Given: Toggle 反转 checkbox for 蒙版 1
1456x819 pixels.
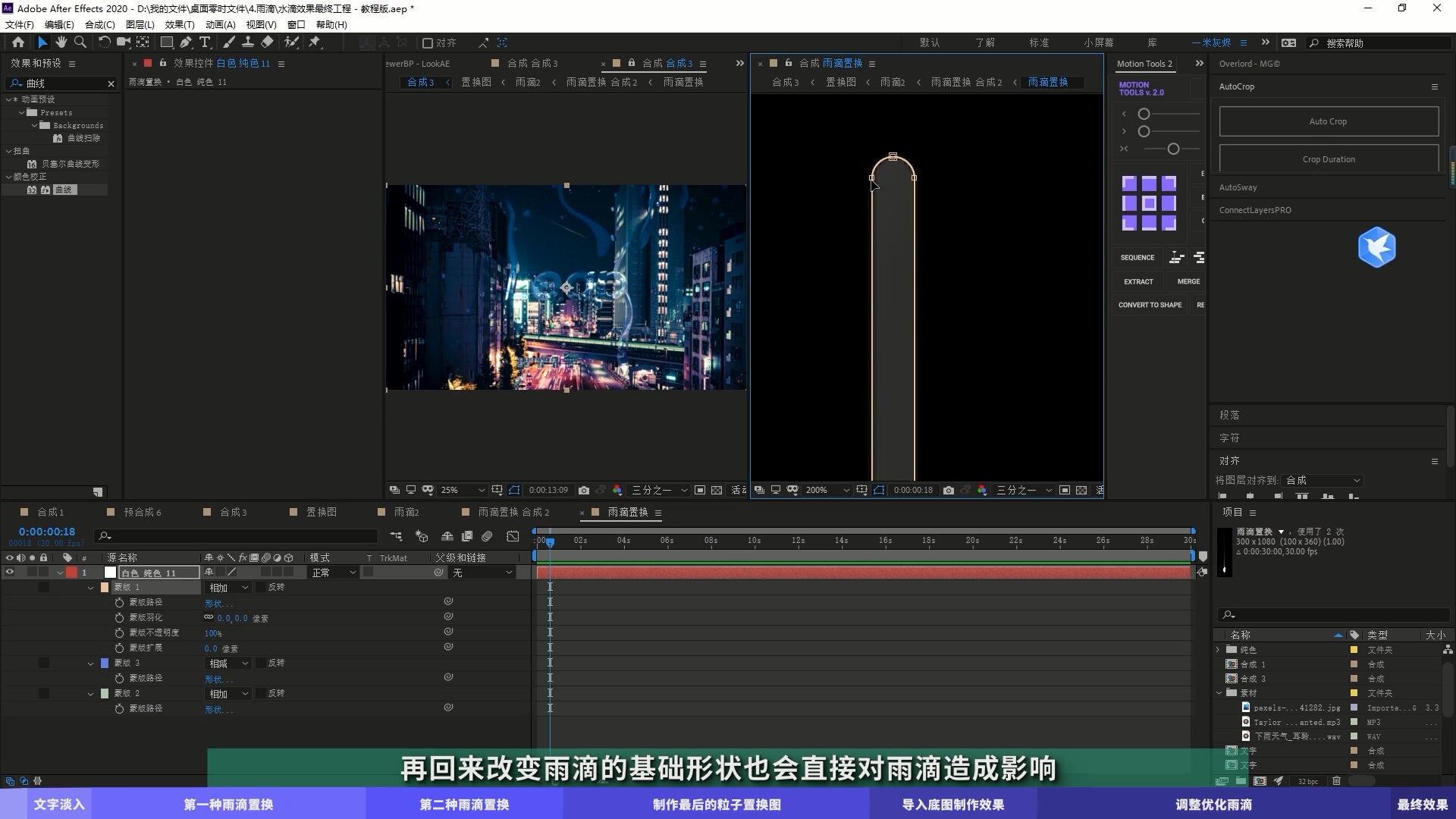Looking at the screenshot, I should pyautogui.click(x=262, y=587).
